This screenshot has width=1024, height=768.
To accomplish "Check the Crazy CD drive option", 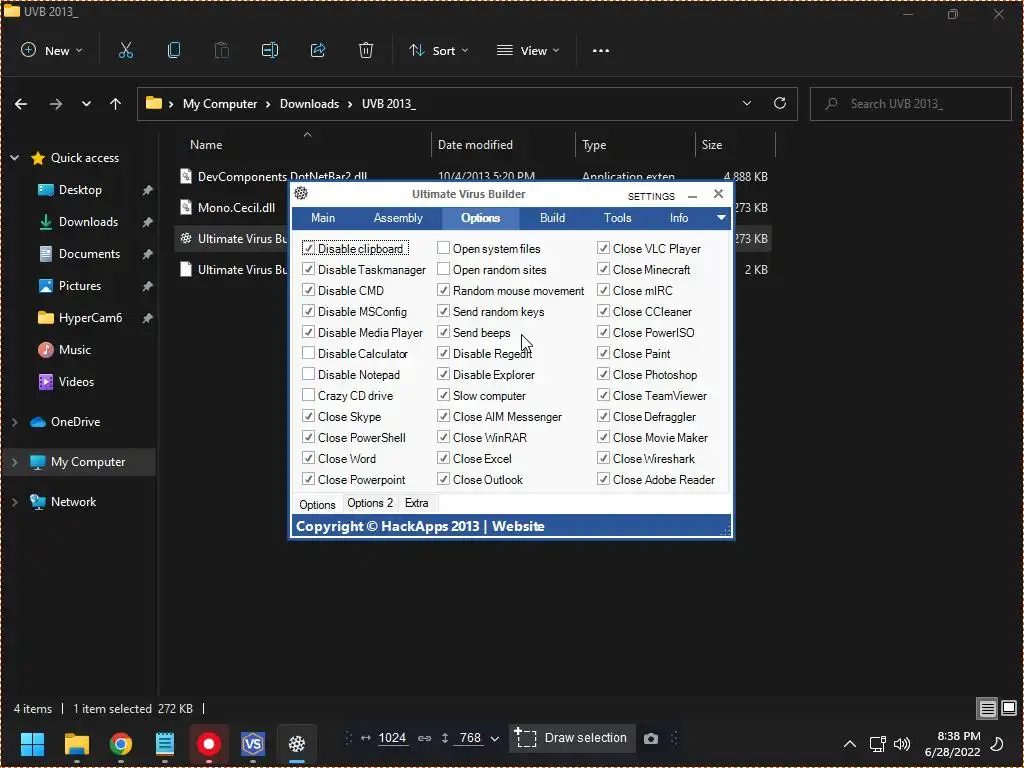I will pos(309,395).
